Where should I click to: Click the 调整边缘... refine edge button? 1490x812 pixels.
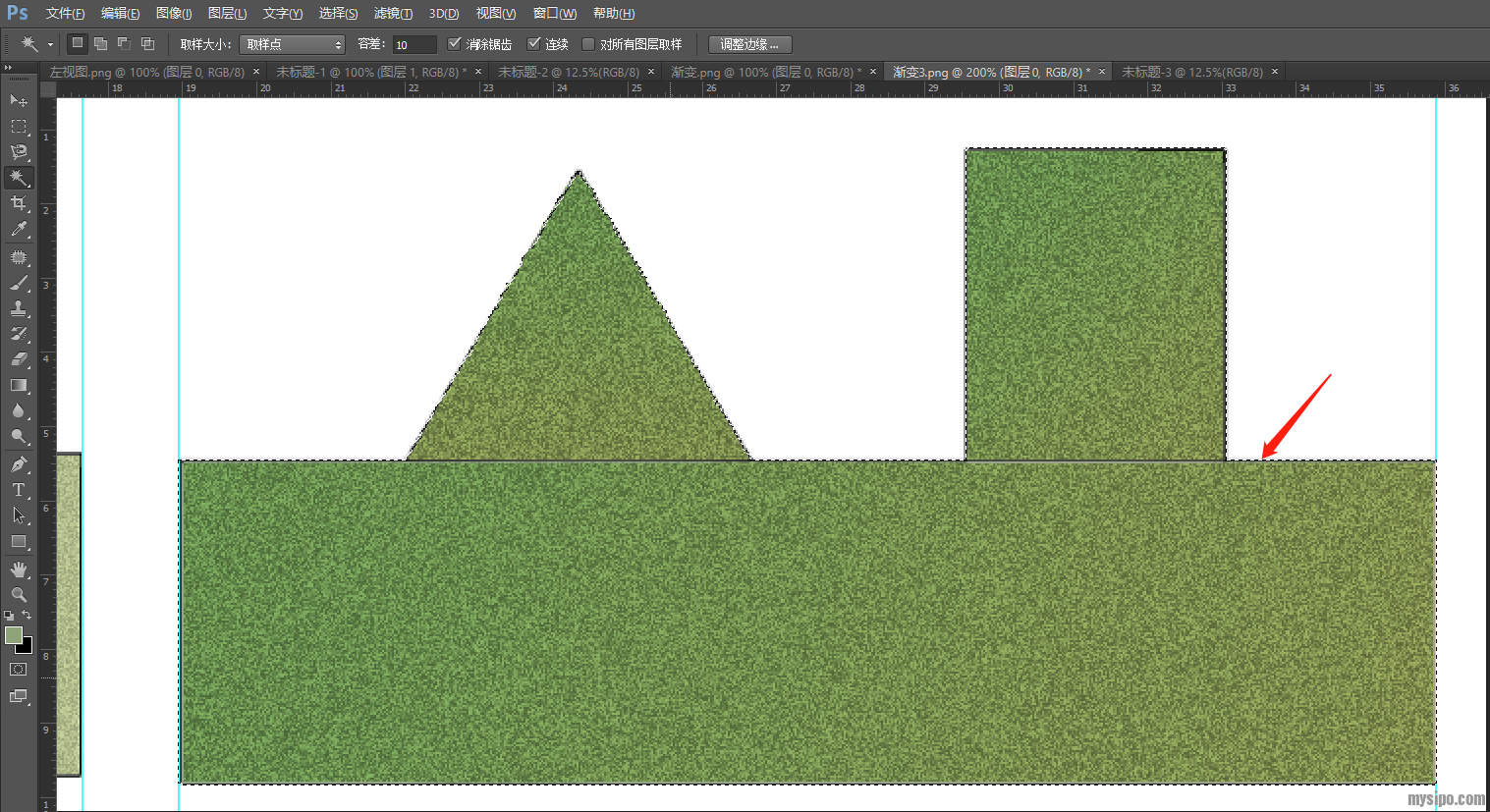(x=749, y=44)
